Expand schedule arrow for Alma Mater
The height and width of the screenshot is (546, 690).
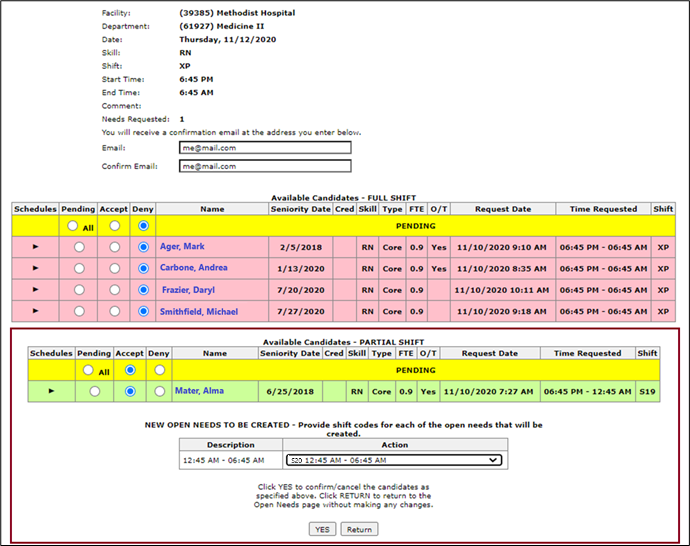click(x=51, y=391)
